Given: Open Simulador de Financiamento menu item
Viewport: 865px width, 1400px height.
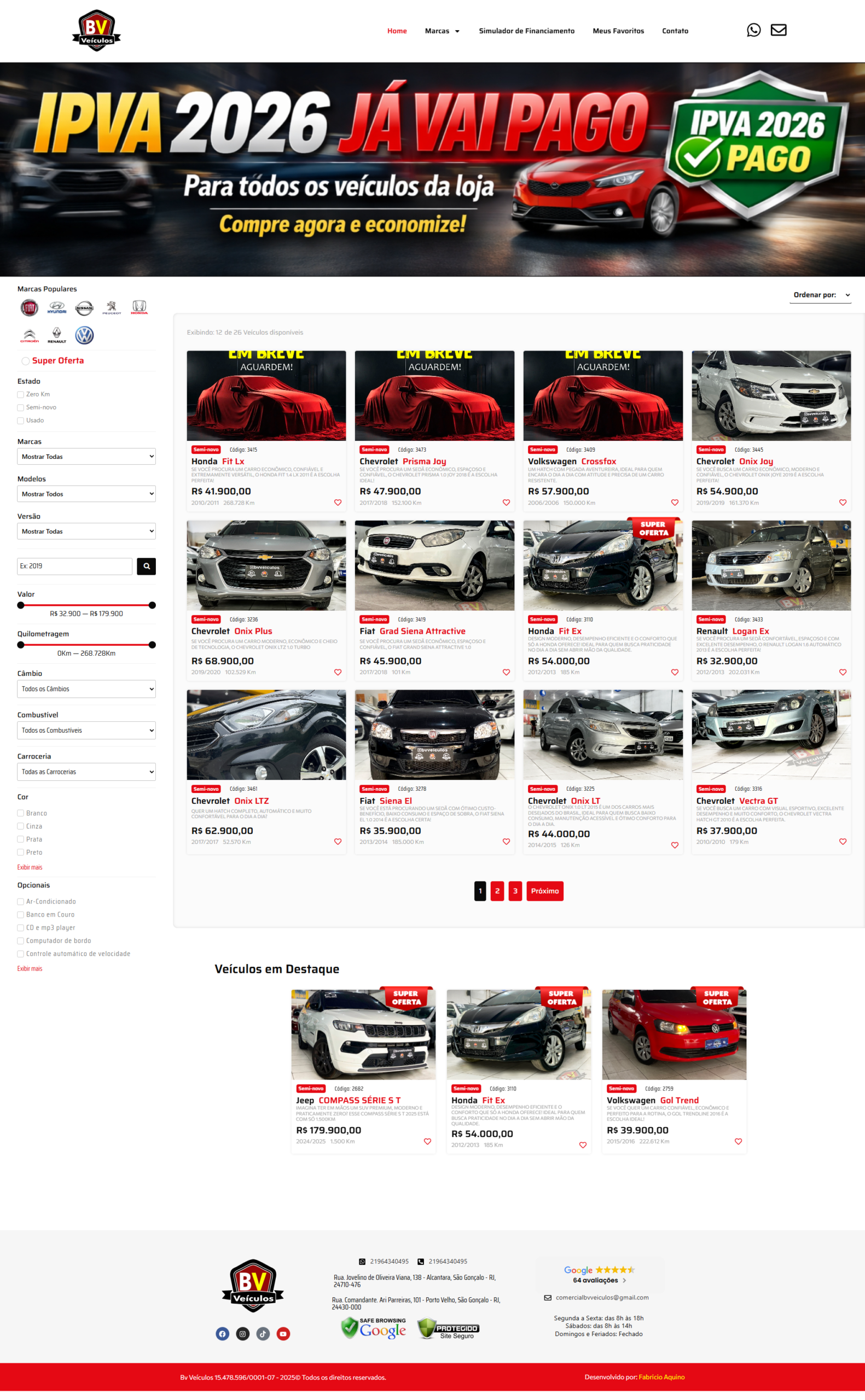Looking at the screenshot, I should tap(526, 31).
